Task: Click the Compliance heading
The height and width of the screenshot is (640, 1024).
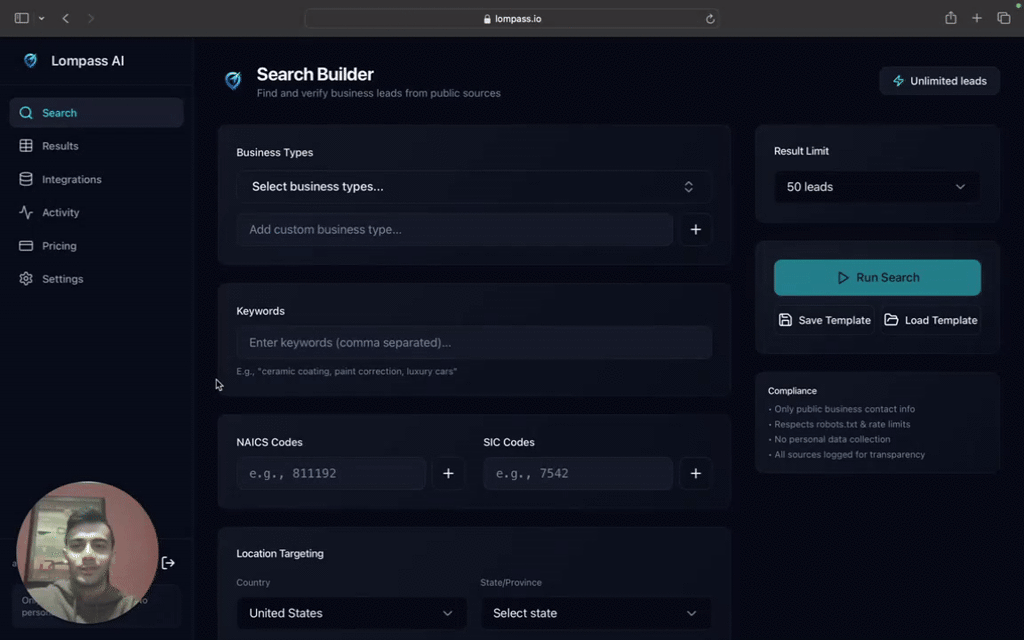Action: click(792, 391)
